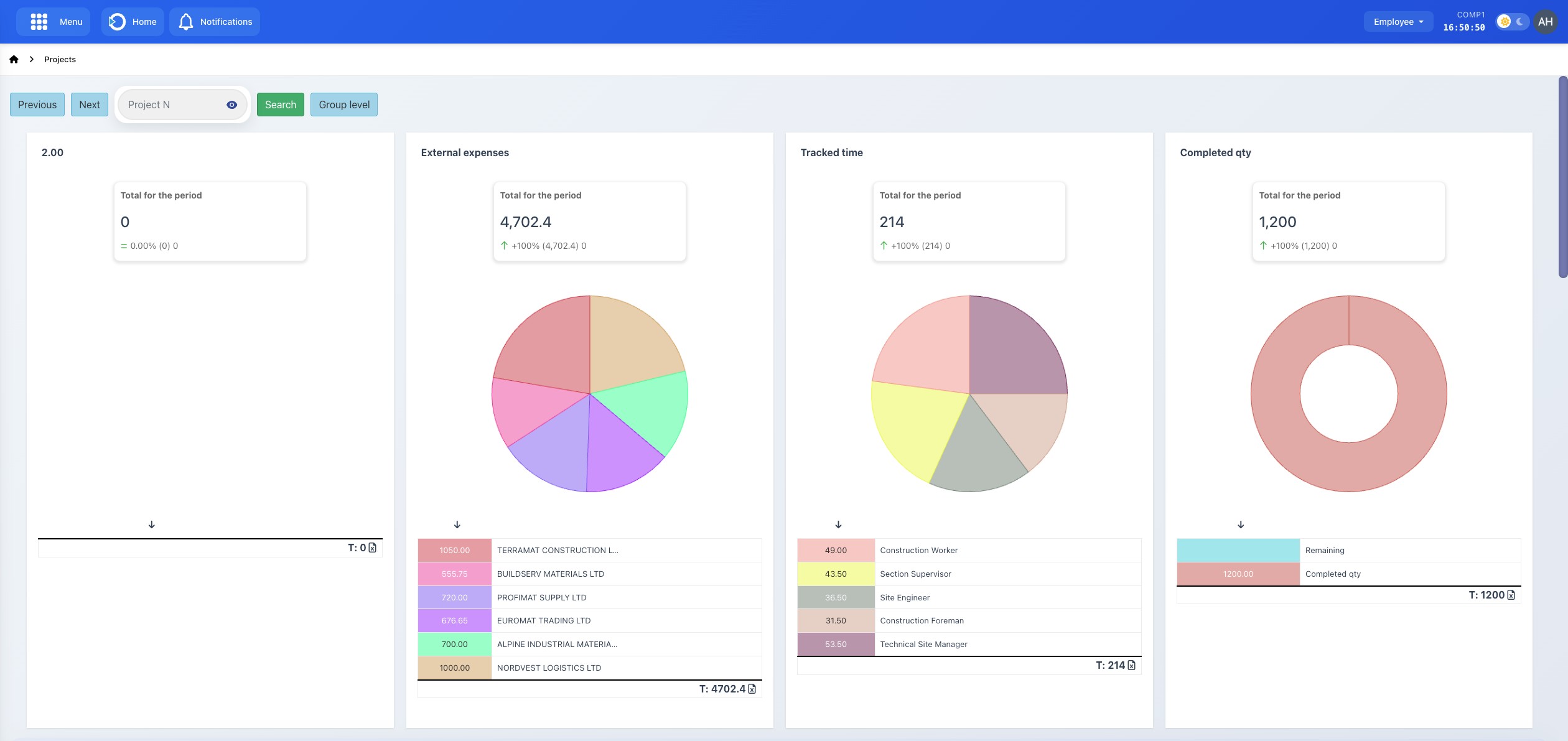
Task: Click the down arrow under External expenses chart
Action: coord(457,524)
